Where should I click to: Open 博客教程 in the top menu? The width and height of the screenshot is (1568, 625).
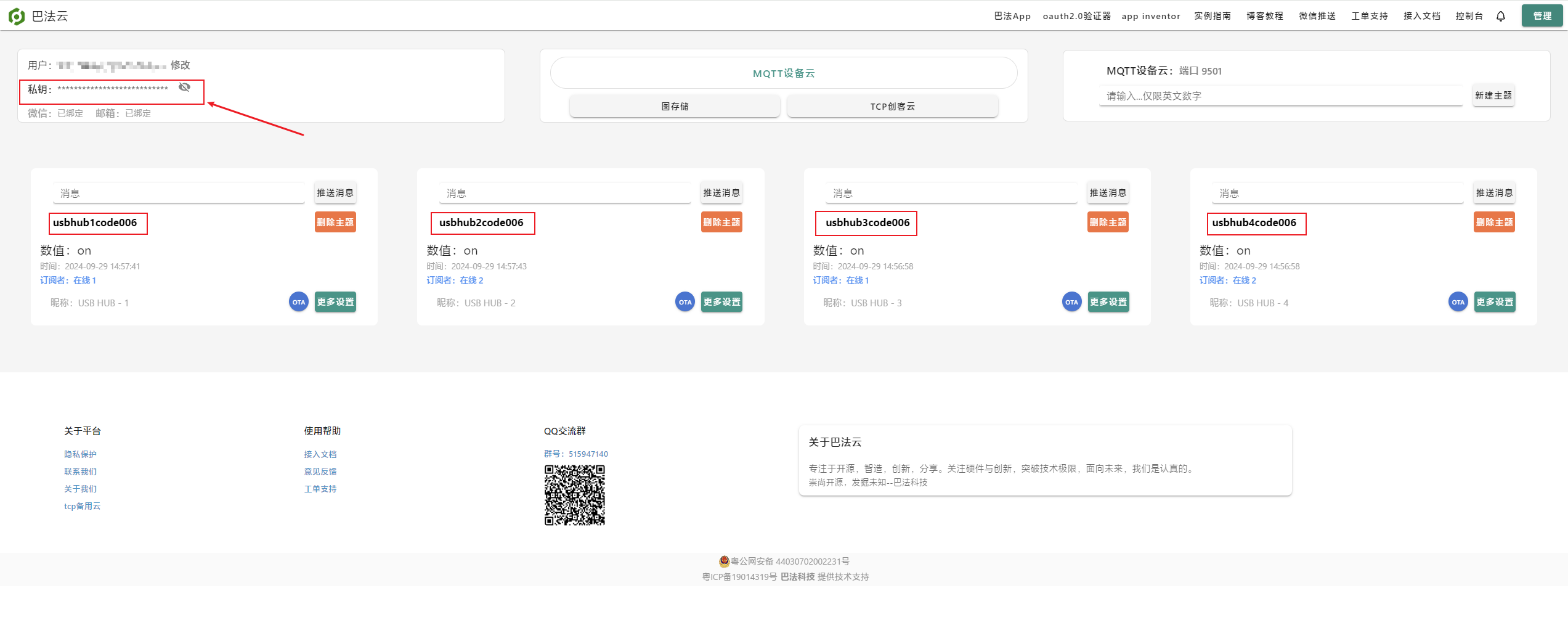1264,16
